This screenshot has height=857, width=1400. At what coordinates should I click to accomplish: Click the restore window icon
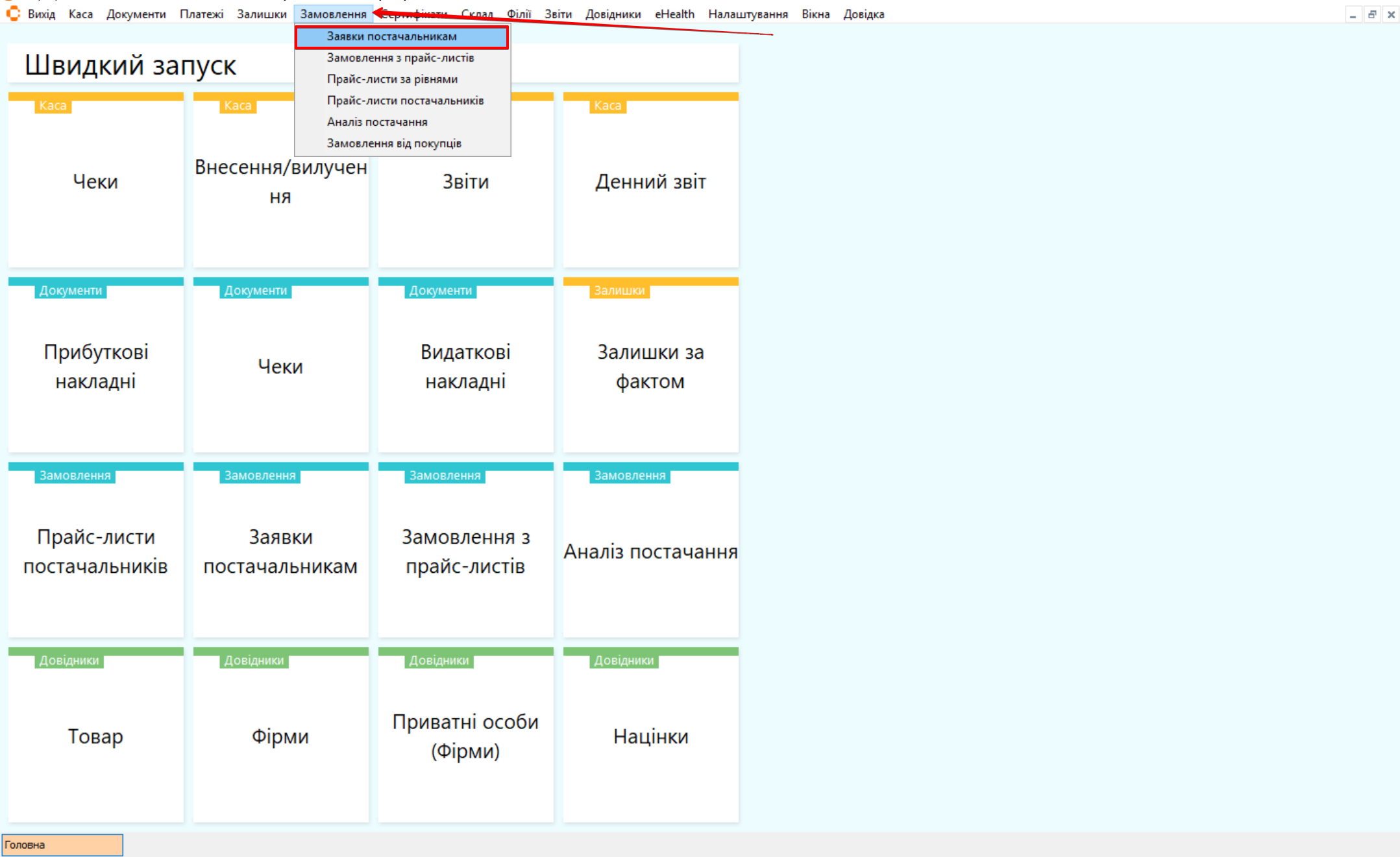(1372, 14)
